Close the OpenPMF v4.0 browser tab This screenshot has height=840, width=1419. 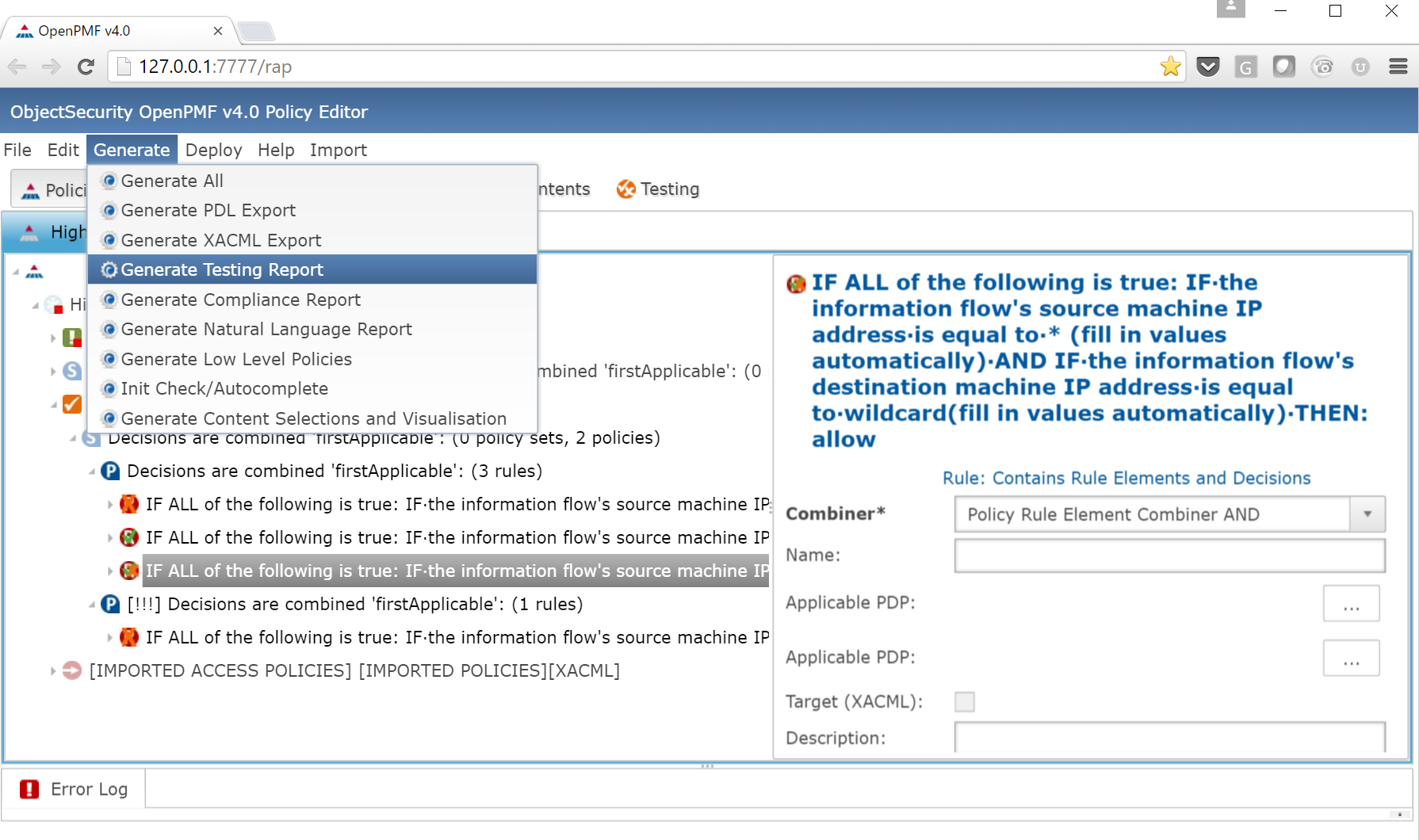click(x=218, y=31)
